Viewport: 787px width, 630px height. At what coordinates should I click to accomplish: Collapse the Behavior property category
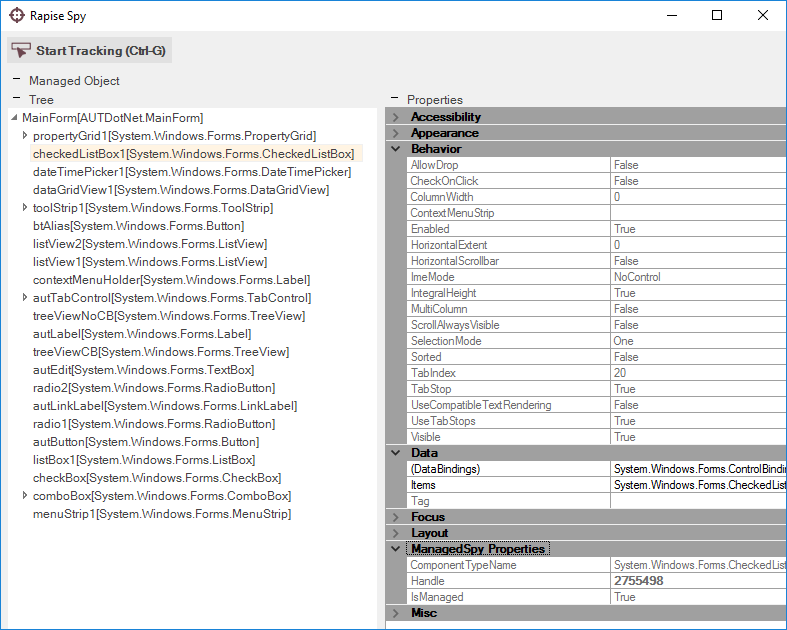pos(396,149)
